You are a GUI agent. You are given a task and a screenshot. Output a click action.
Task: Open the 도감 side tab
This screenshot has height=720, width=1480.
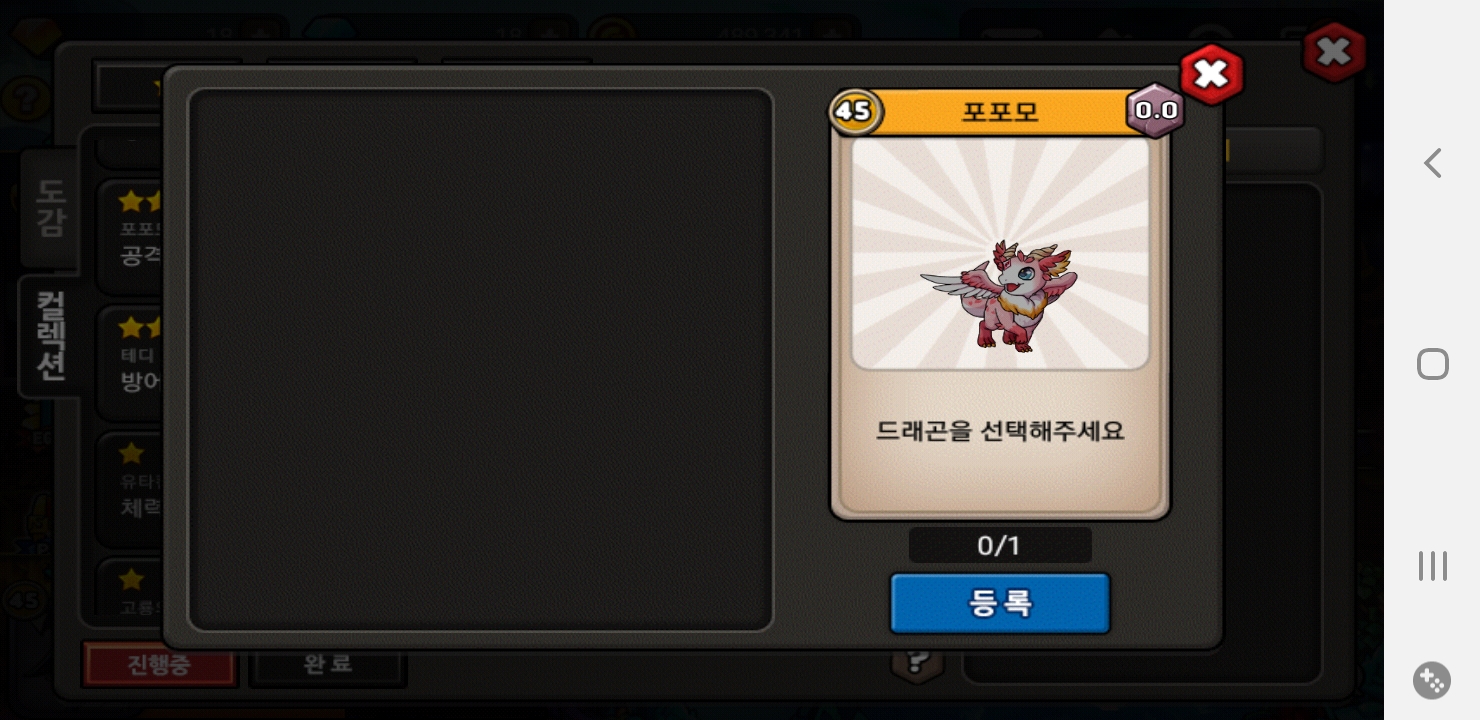point(50,208)
